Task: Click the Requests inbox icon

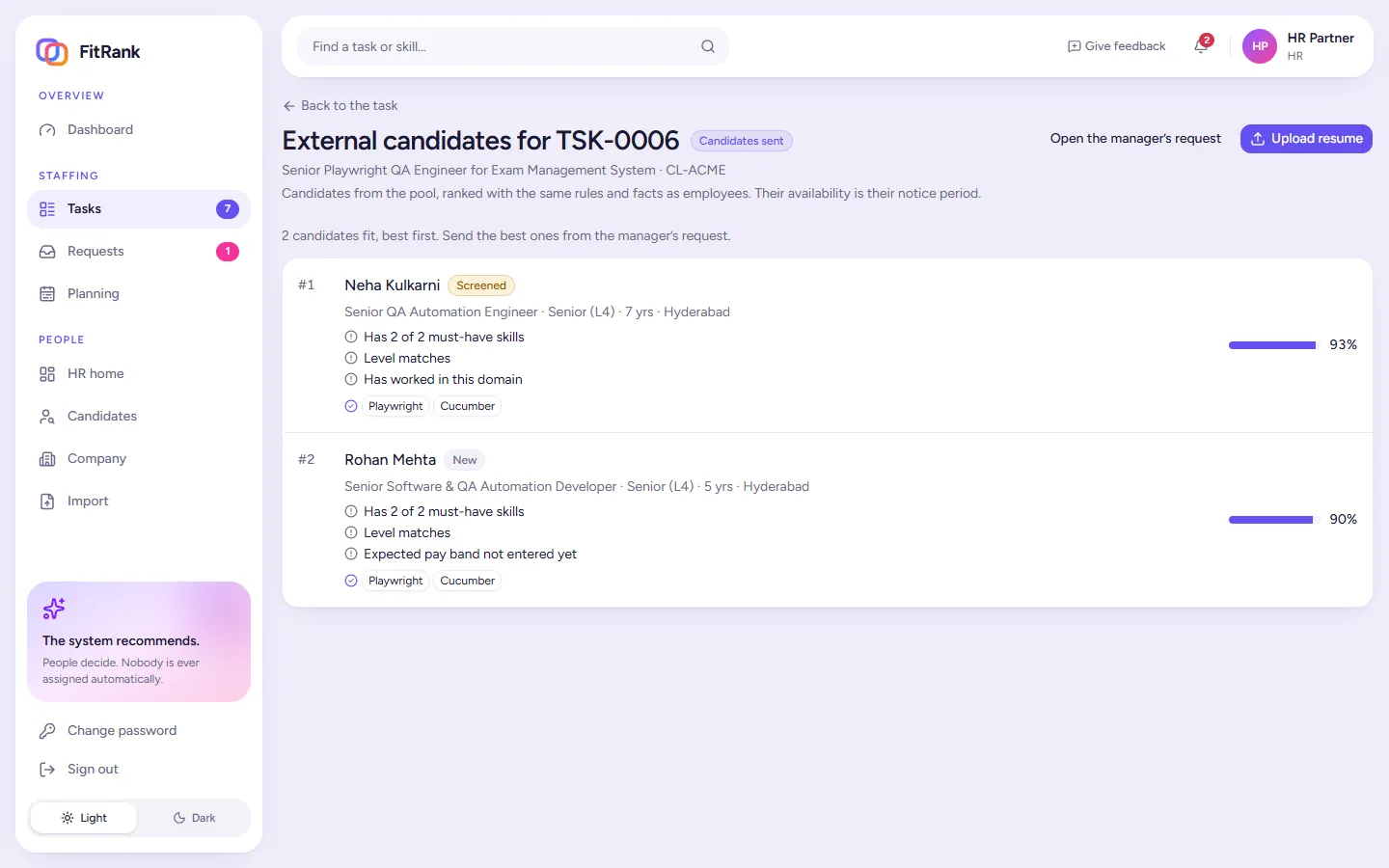Action: coord(47,252)
